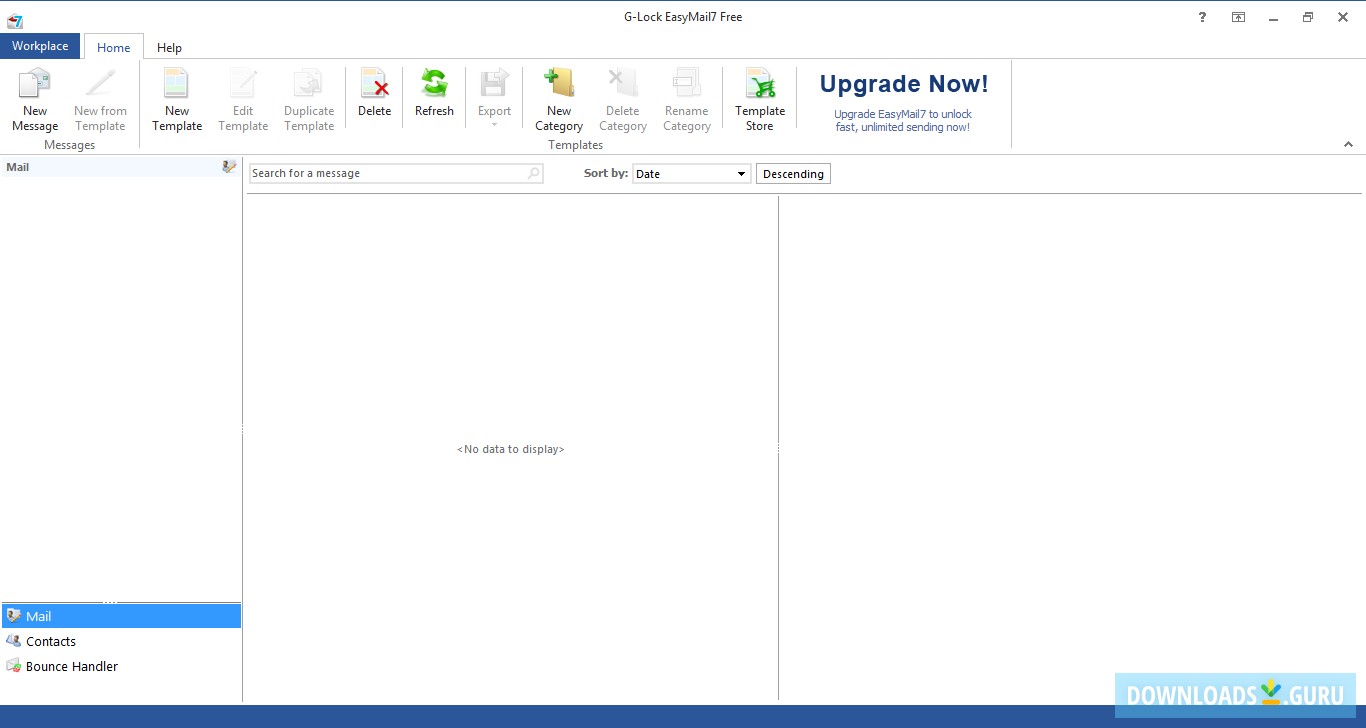Create a New Template

[177, 101]
